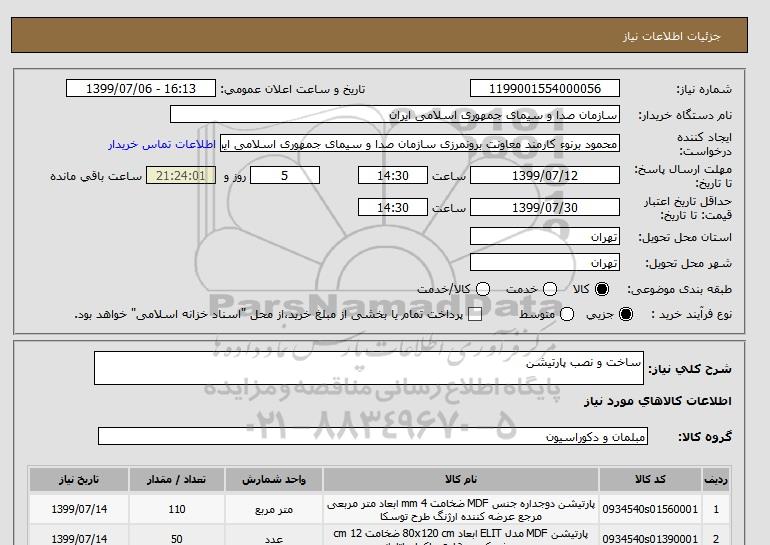The image size is (770, 545).
Task: Click the row 1 need date 1399/07/14
Action: (x=79, y=509)
